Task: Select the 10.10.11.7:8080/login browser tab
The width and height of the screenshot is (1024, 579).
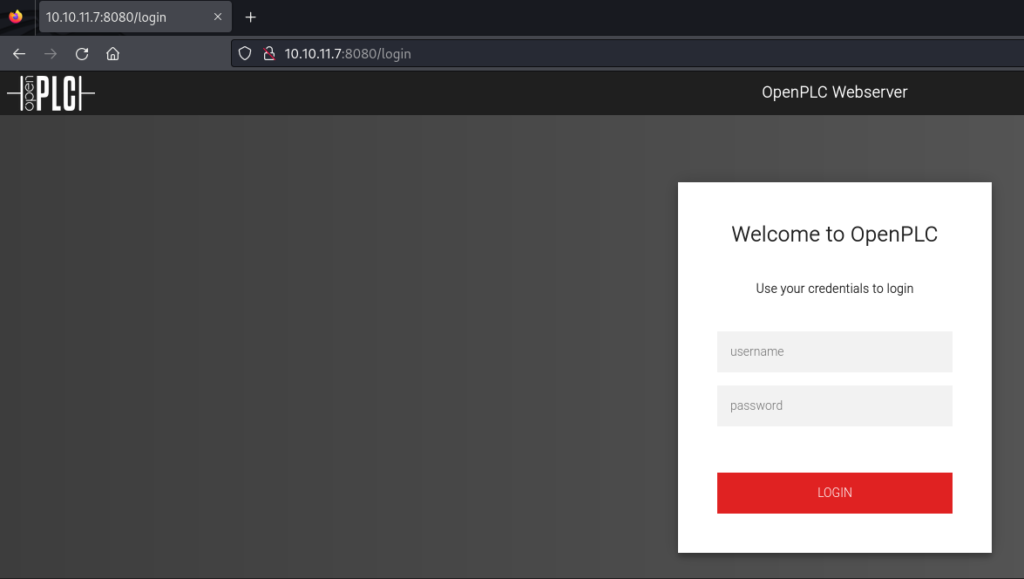Action: pos(120,17)
